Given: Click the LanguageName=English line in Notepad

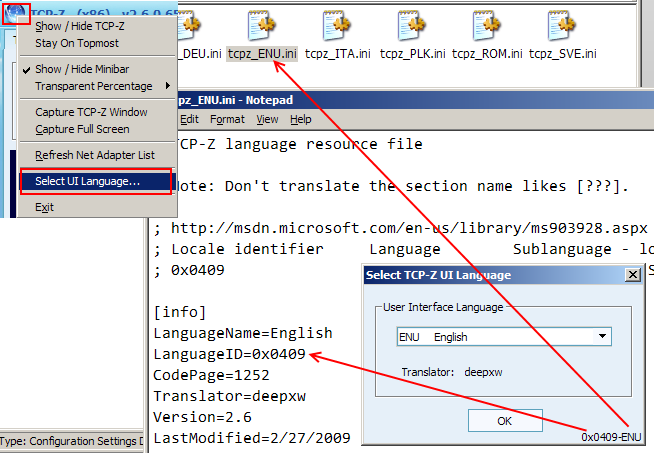Looking at the screenshot, I should pyautogui.click(x=243, y=334).
